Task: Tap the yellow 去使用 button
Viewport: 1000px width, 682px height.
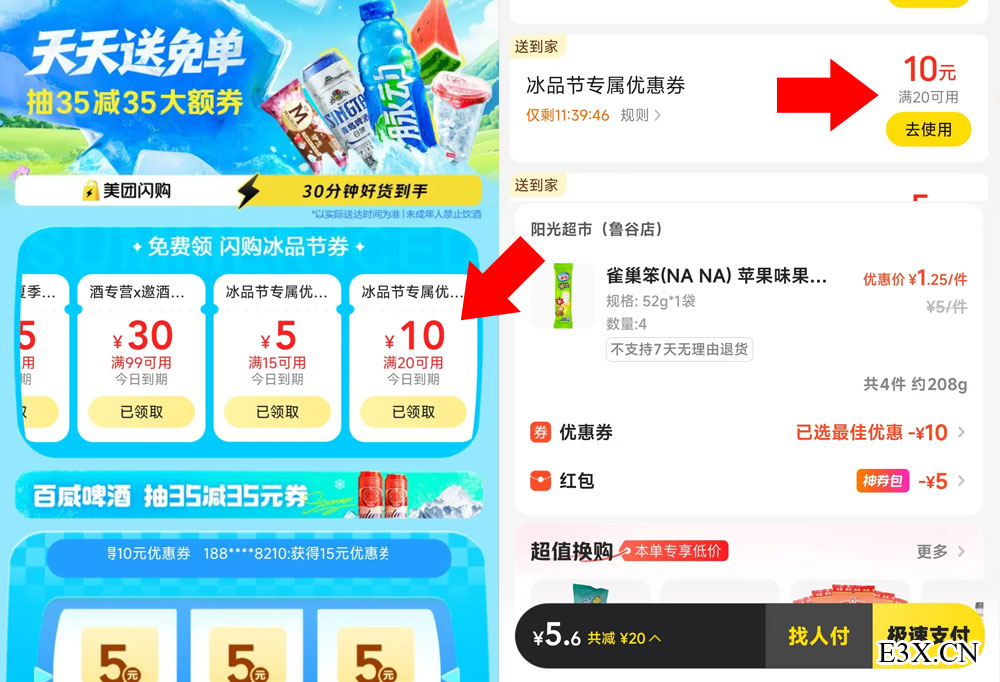Action: tap(928, 130)
